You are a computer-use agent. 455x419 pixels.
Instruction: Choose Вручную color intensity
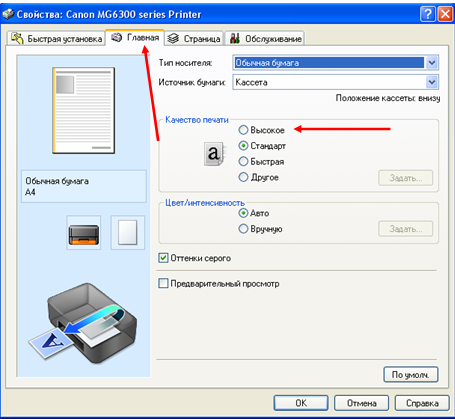261,229
